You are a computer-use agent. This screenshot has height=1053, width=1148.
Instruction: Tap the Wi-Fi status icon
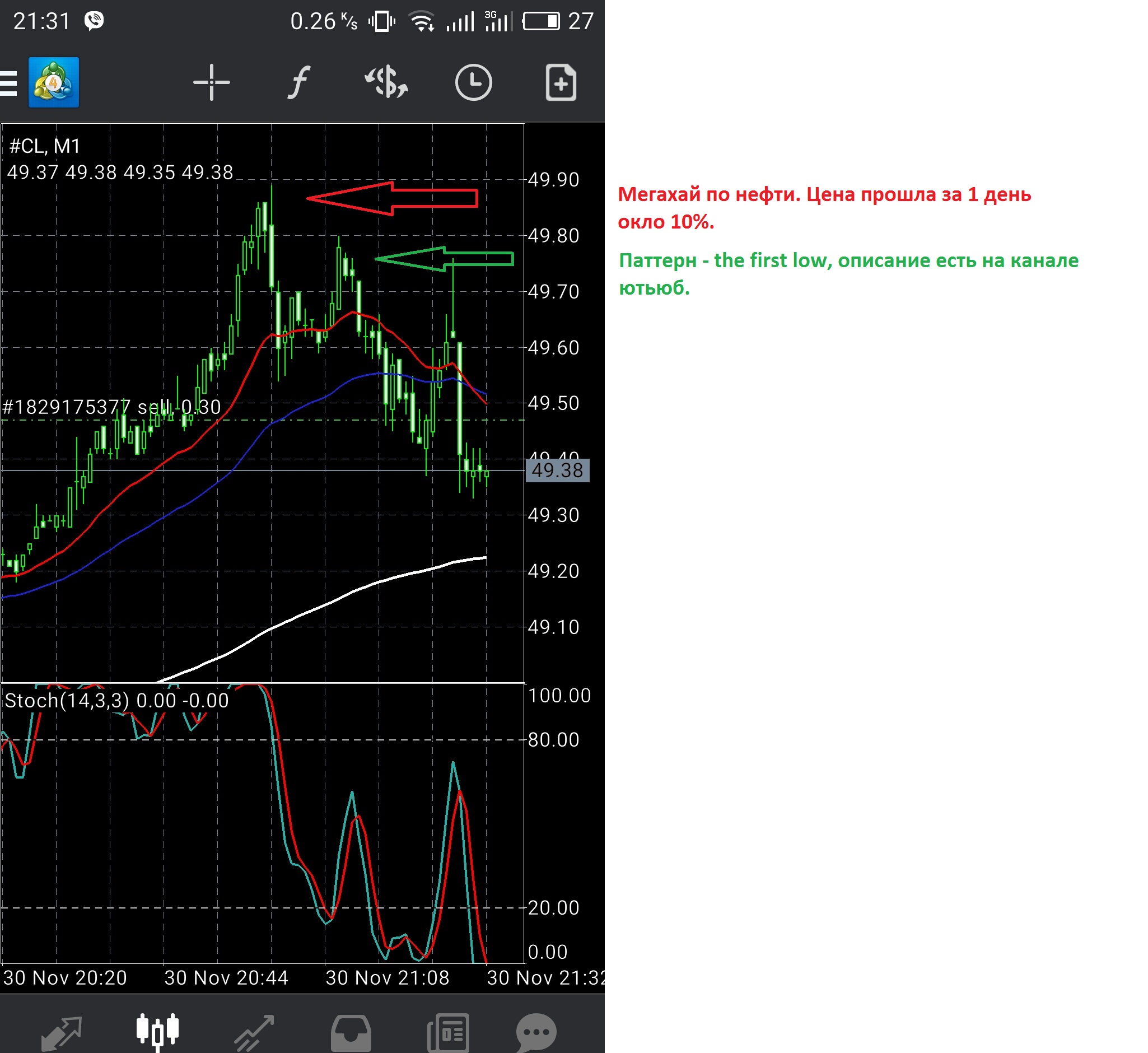pos(422,22)
